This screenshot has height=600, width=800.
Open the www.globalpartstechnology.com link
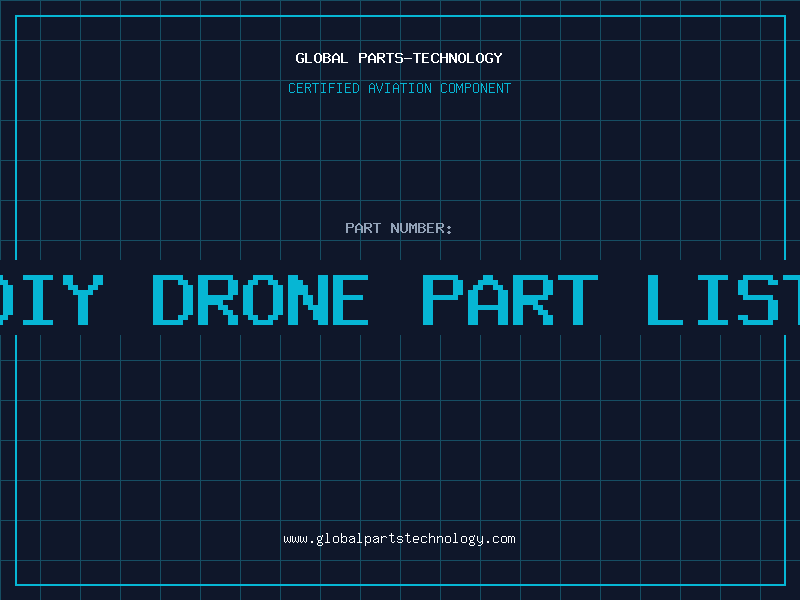pos(399,539)
